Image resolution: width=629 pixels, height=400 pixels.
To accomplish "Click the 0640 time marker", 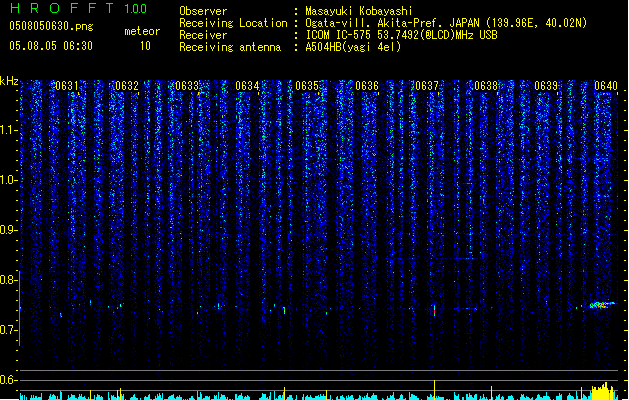I will point(606,86).
